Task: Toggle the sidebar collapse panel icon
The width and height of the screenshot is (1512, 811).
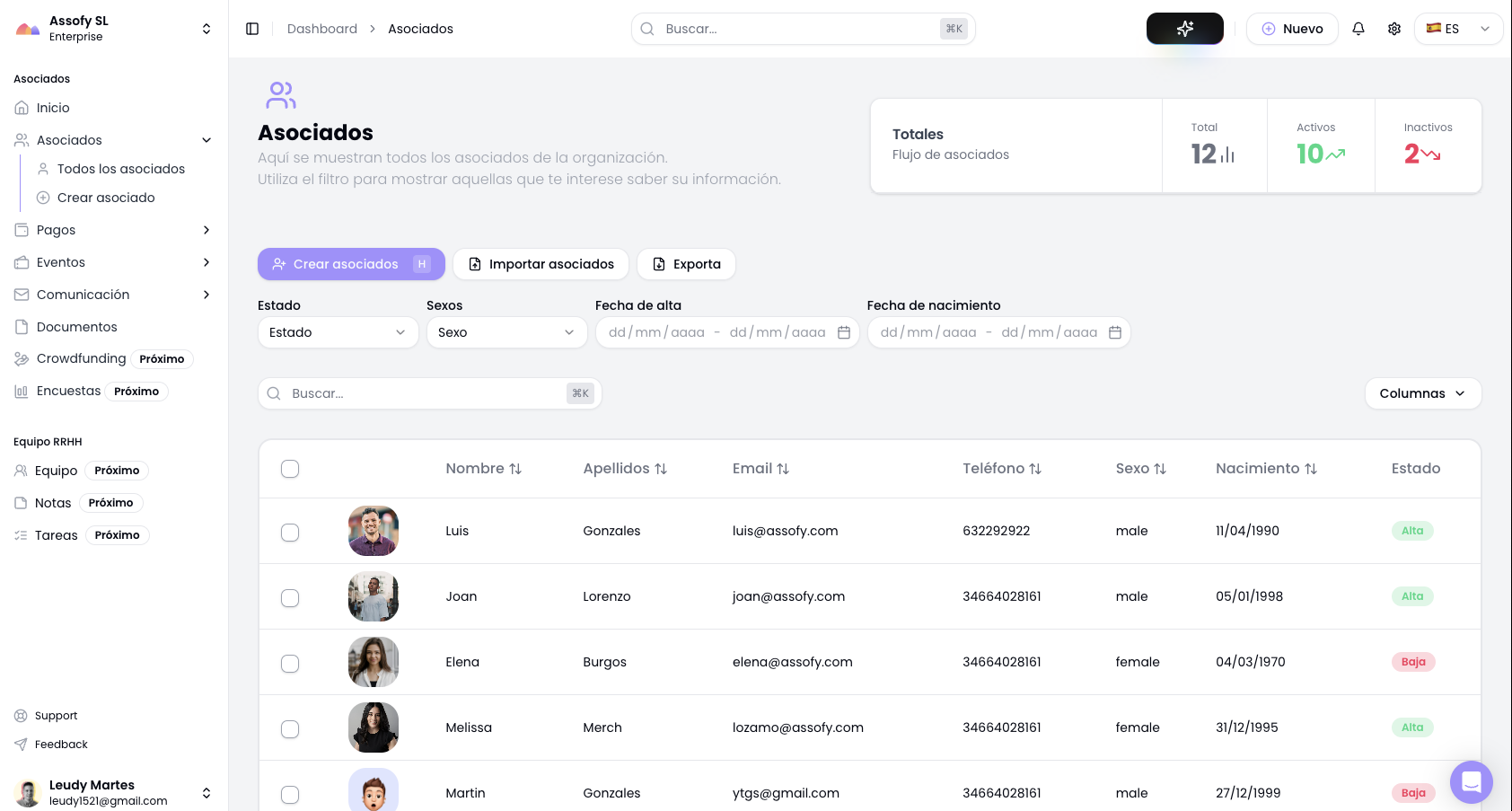Action: click(x=252, y=29)
